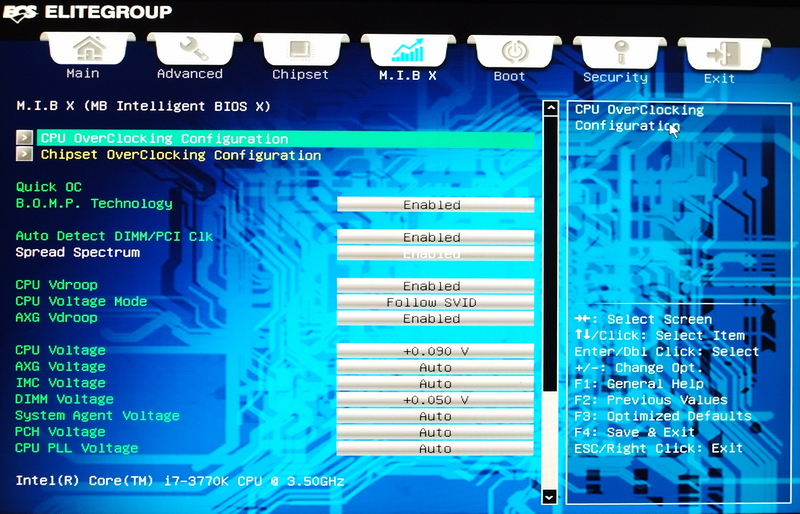The width and height of the screenshot is (800, 514).
Task: Expand arrow beside CPU OverClocking Configuration
Action: (x=24, y=137)
